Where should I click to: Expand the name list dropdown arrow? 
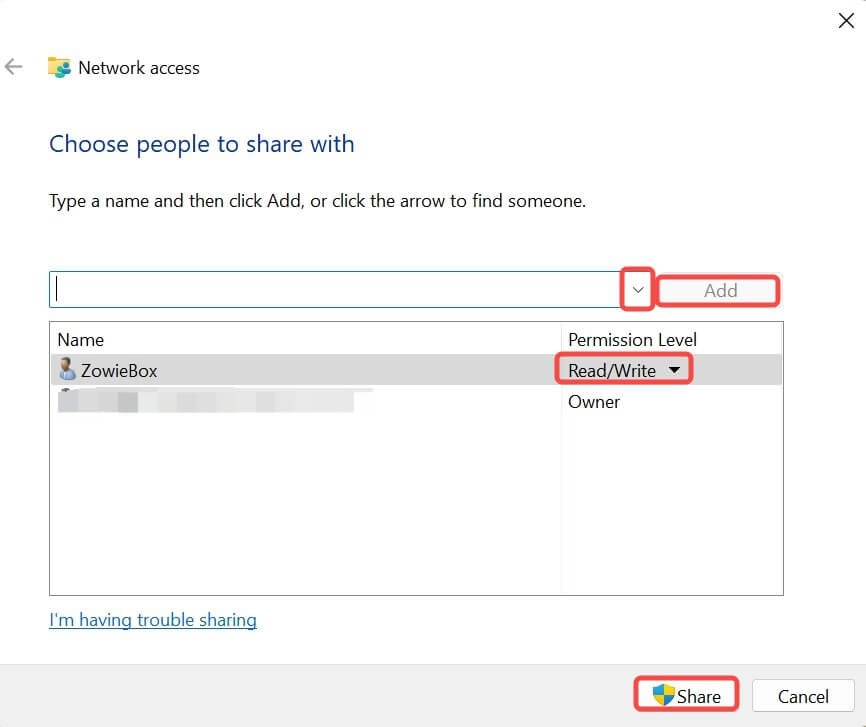(638, 290)
